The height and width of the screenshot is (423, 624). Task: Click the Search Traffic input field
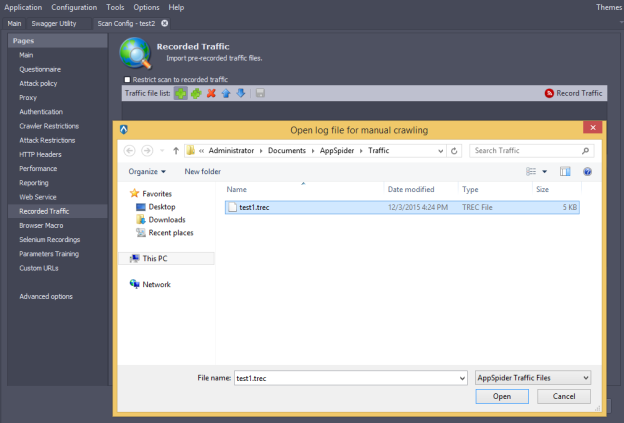pyautogui.click(x=529, y=150)
